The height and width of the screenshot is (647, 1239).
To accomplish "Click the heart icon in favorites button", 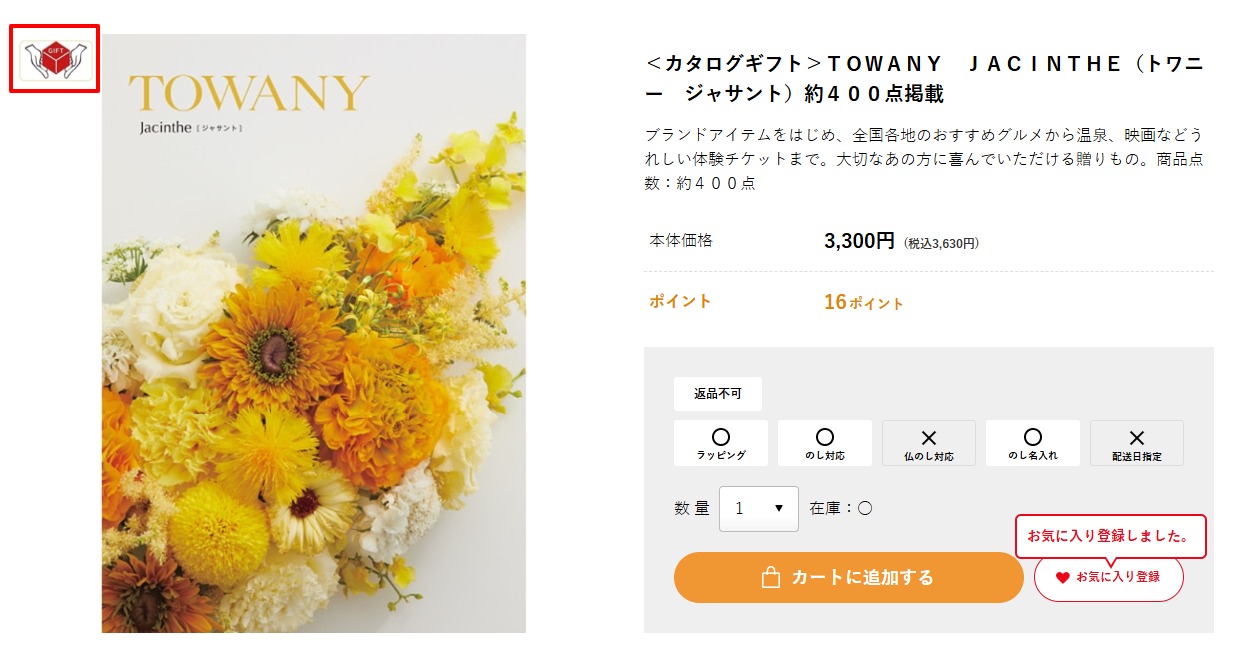I will 1063,577.
